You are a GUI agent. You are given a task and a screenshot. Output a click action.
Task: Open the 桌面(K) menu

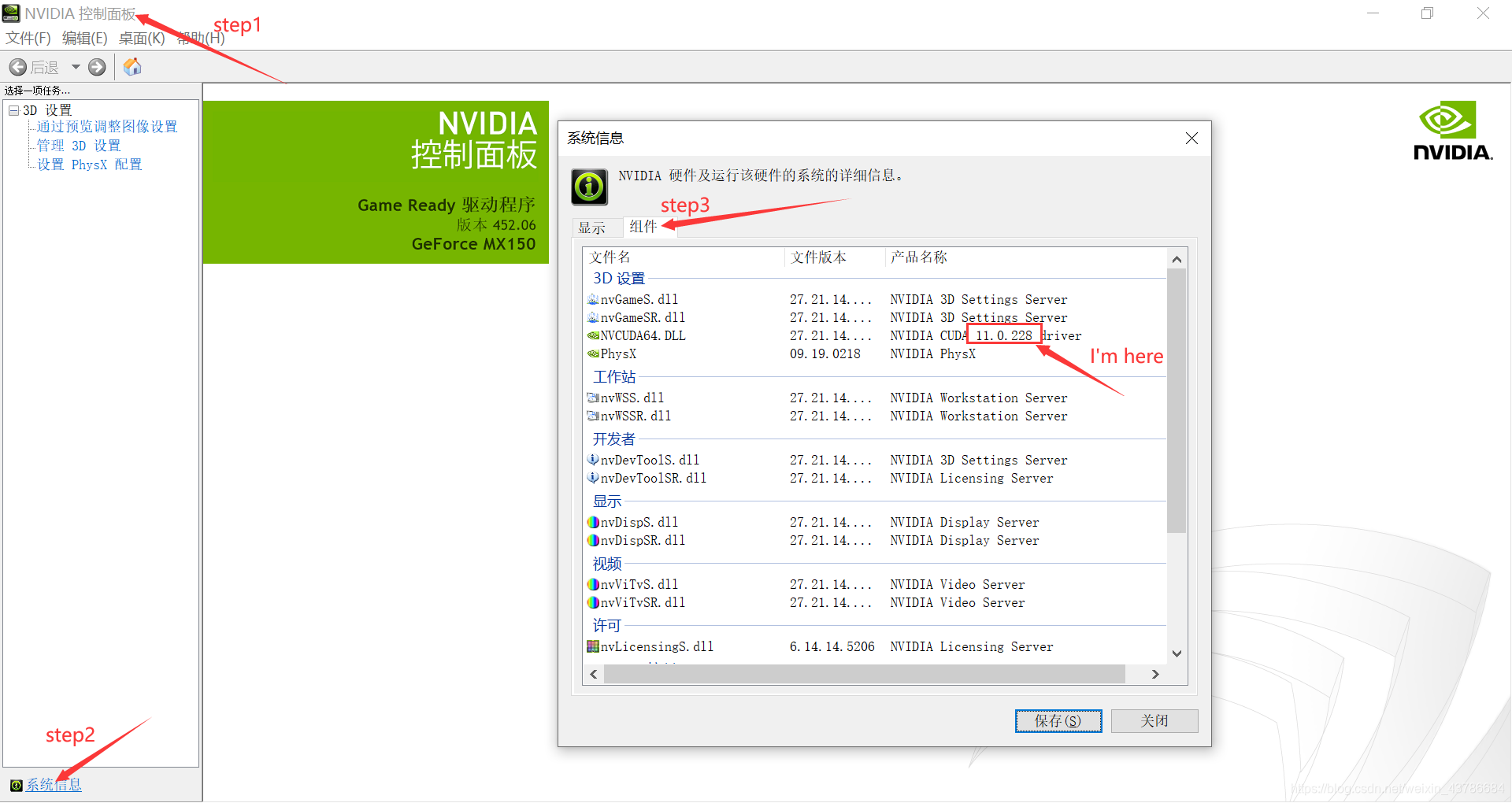click(142, 38)
